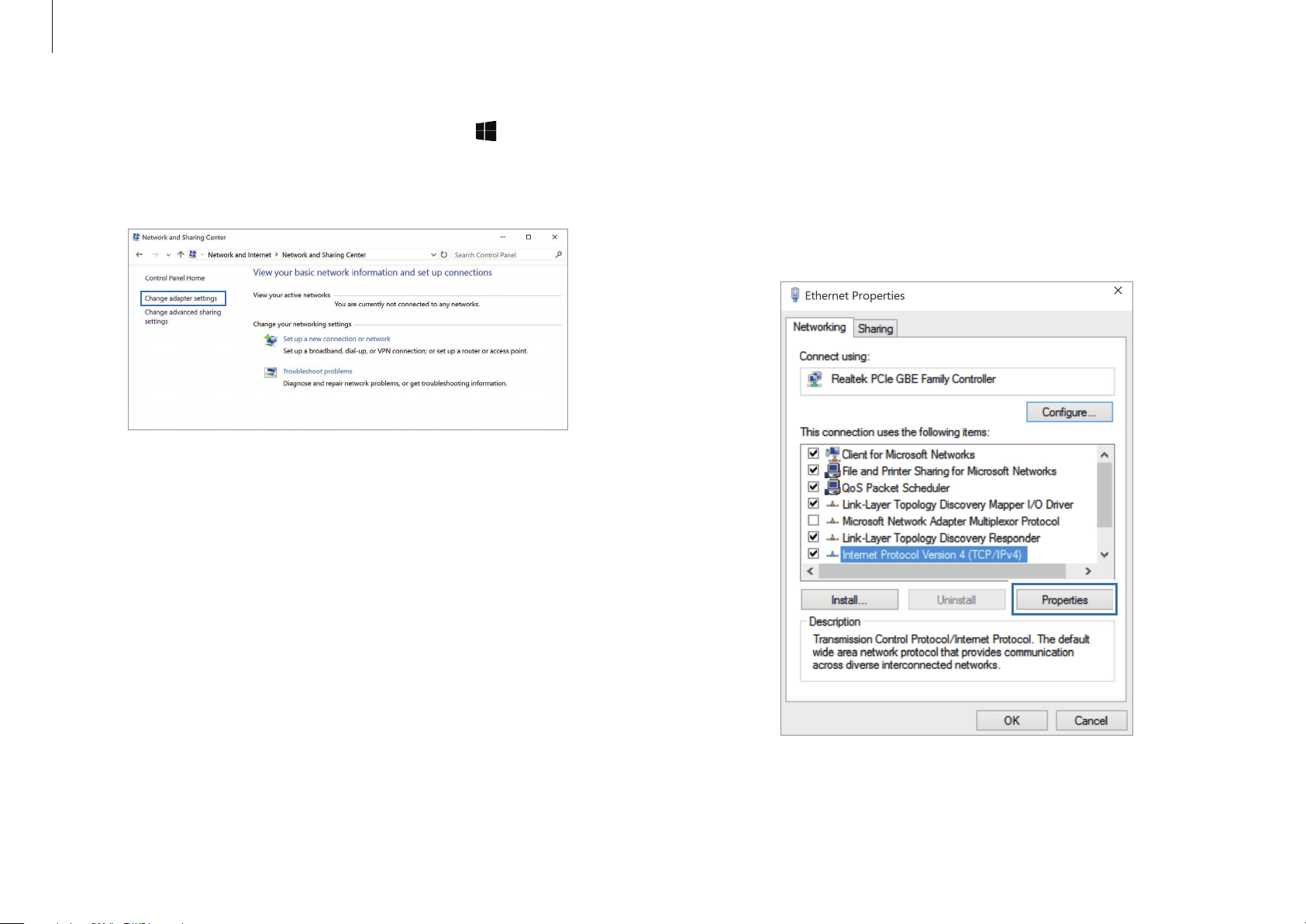
Task: Click the horizontal scrollbar thumb in items list
Action: (x=942, y=571)
